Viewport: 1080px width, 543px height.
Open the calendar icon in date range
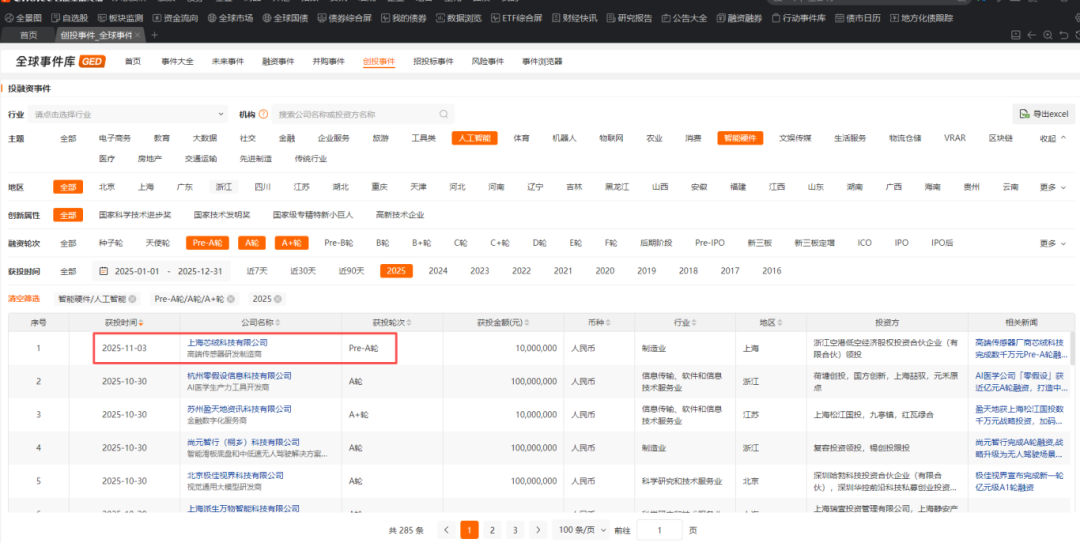[x=103, y=271]
